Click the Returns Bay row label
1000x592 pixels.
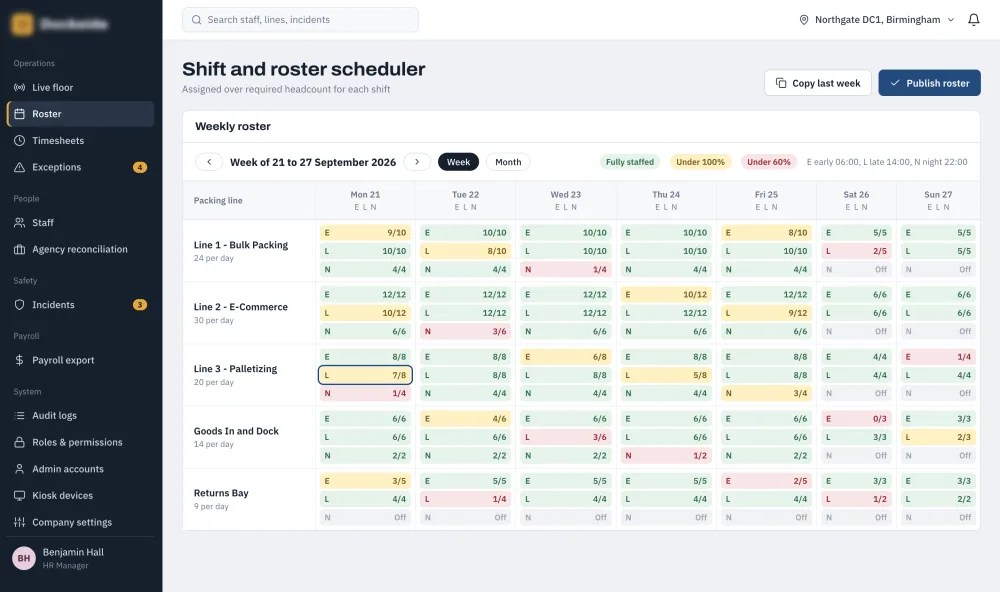(221, 493)
